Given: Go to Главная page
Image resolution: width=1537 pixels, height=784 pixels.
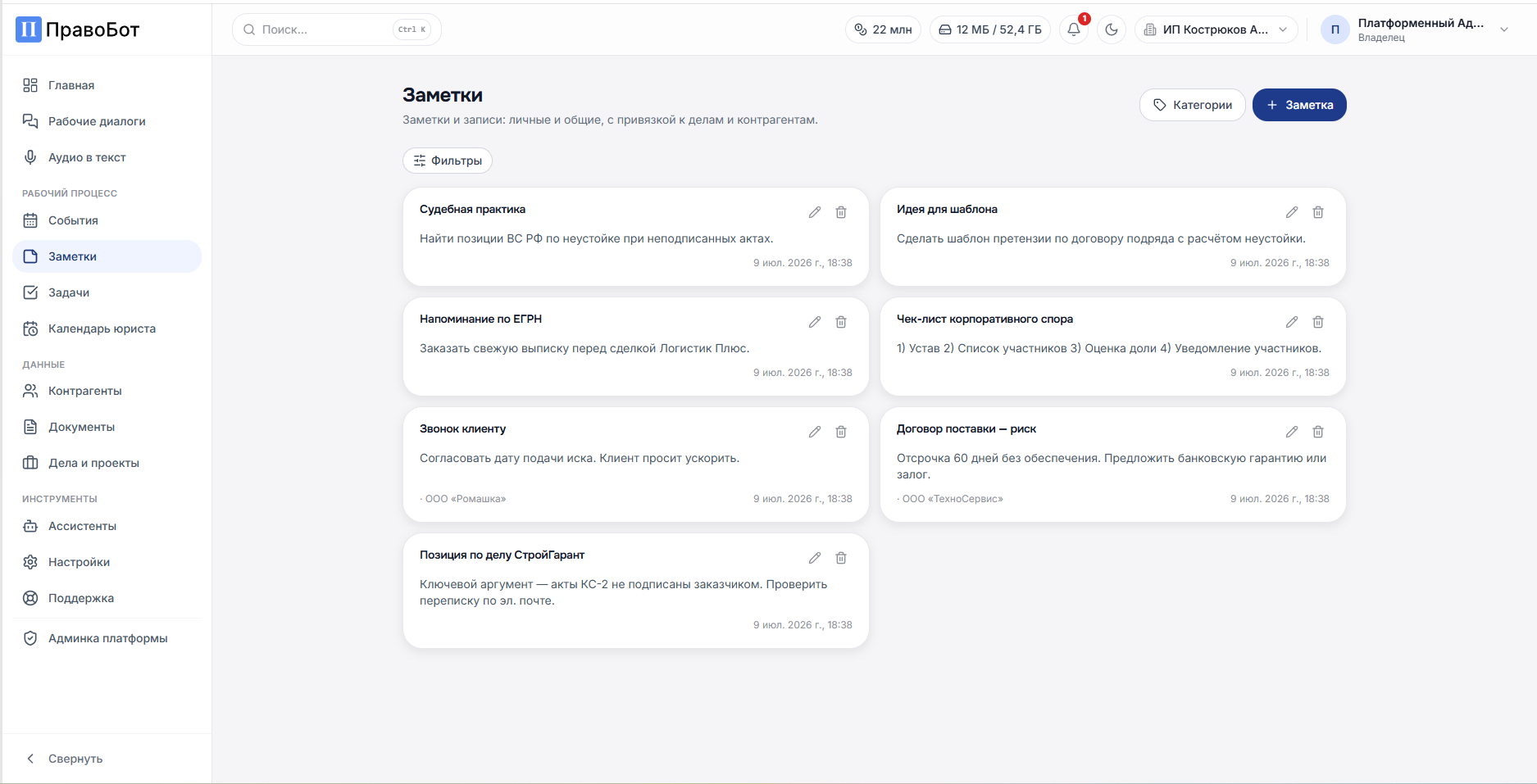Looking at the screenshot, I should 107,85.
